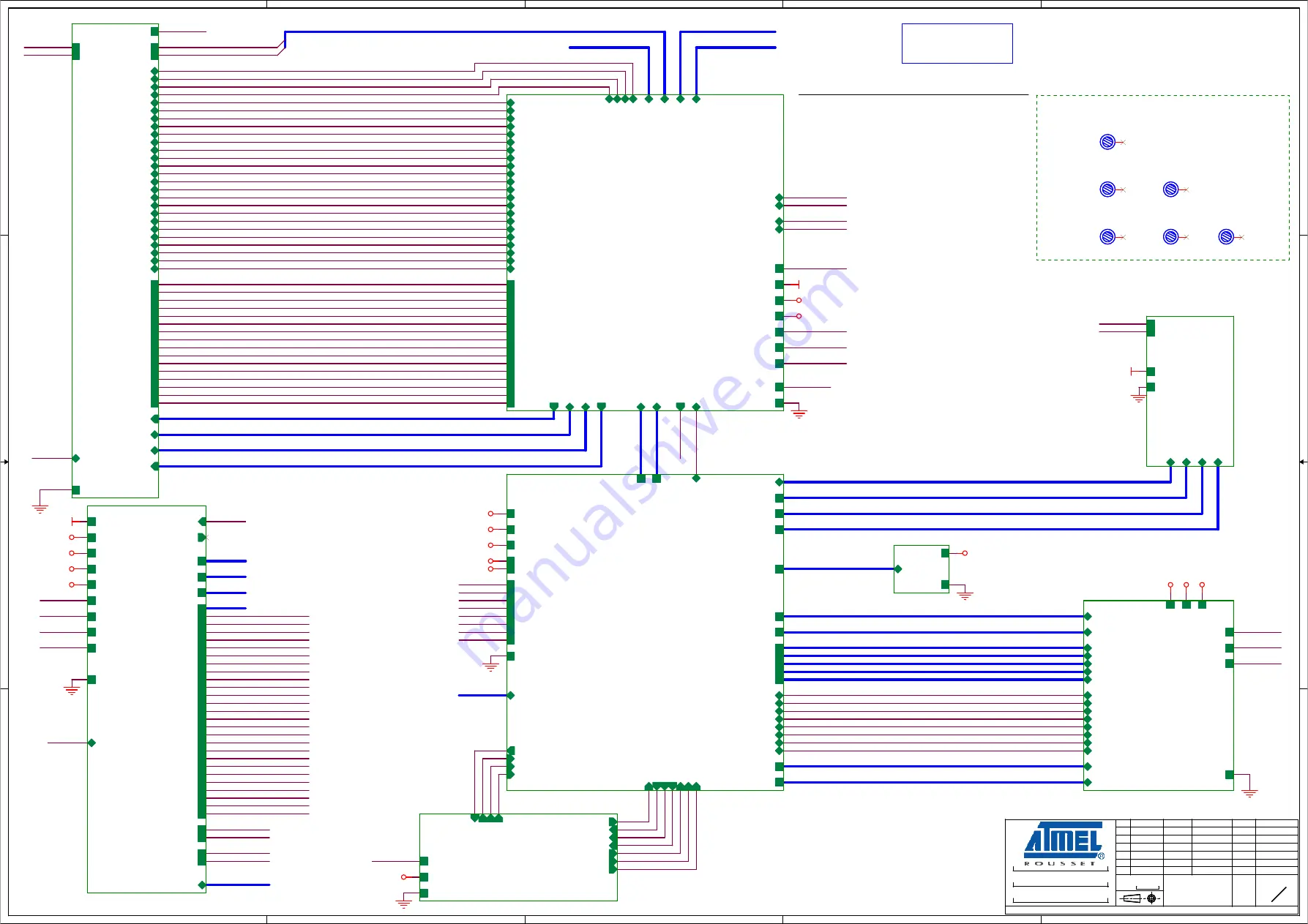
Task: Select the left hatched circle in the dashed box's middle row
Action: tap(1107, 189)
